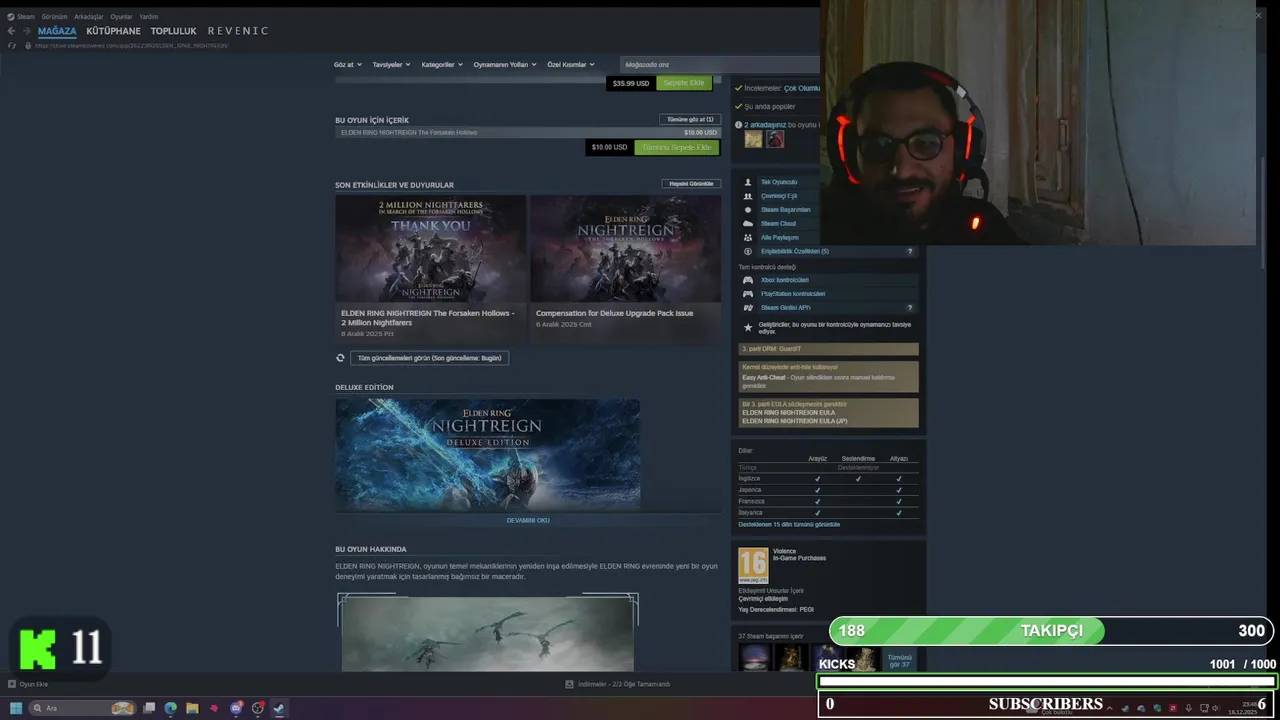This screenshot has height=720, width=1280.
Task: Click the Steam Girdisi API'ı icon
Action: click(748, 308)
